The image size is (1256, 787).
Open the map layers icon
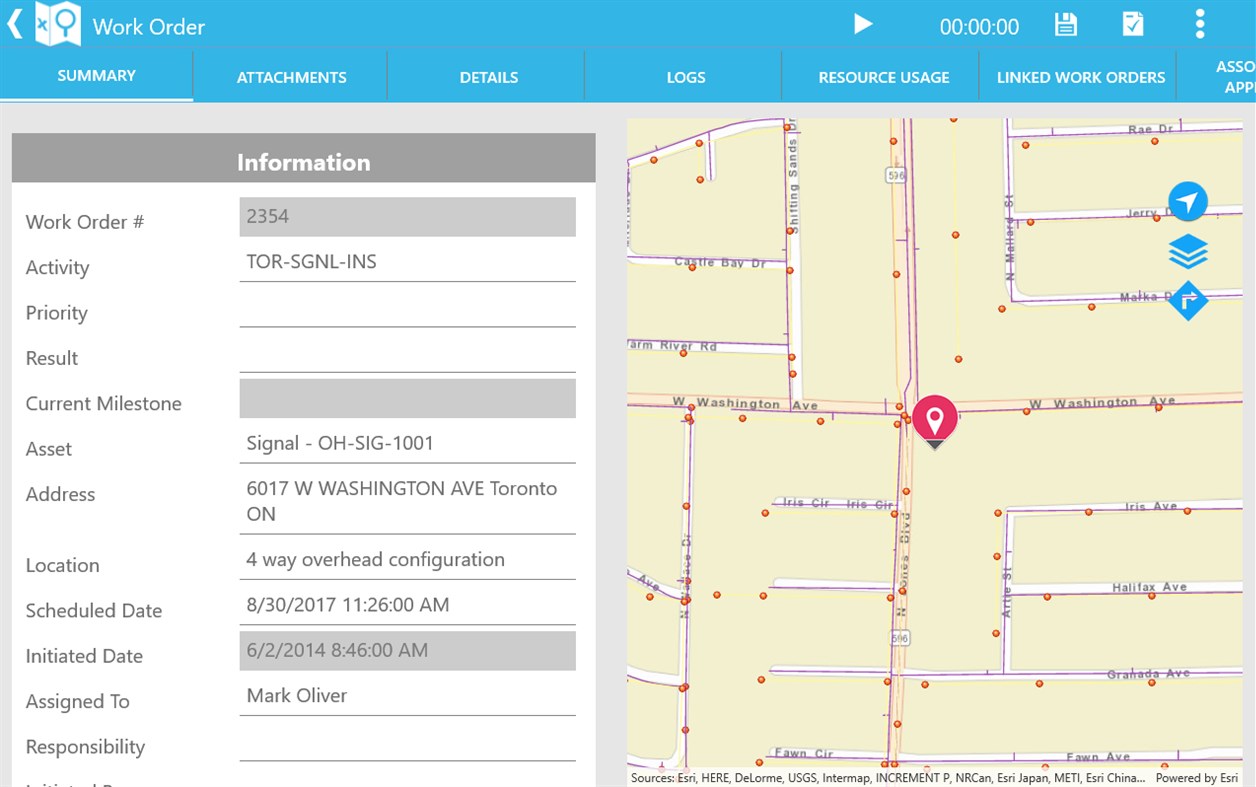tap(1188, 252)
